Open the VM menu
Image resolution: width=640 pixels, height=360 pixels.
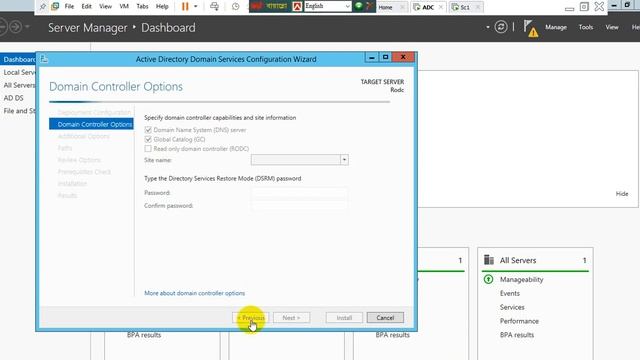click(x=124, y=7)
